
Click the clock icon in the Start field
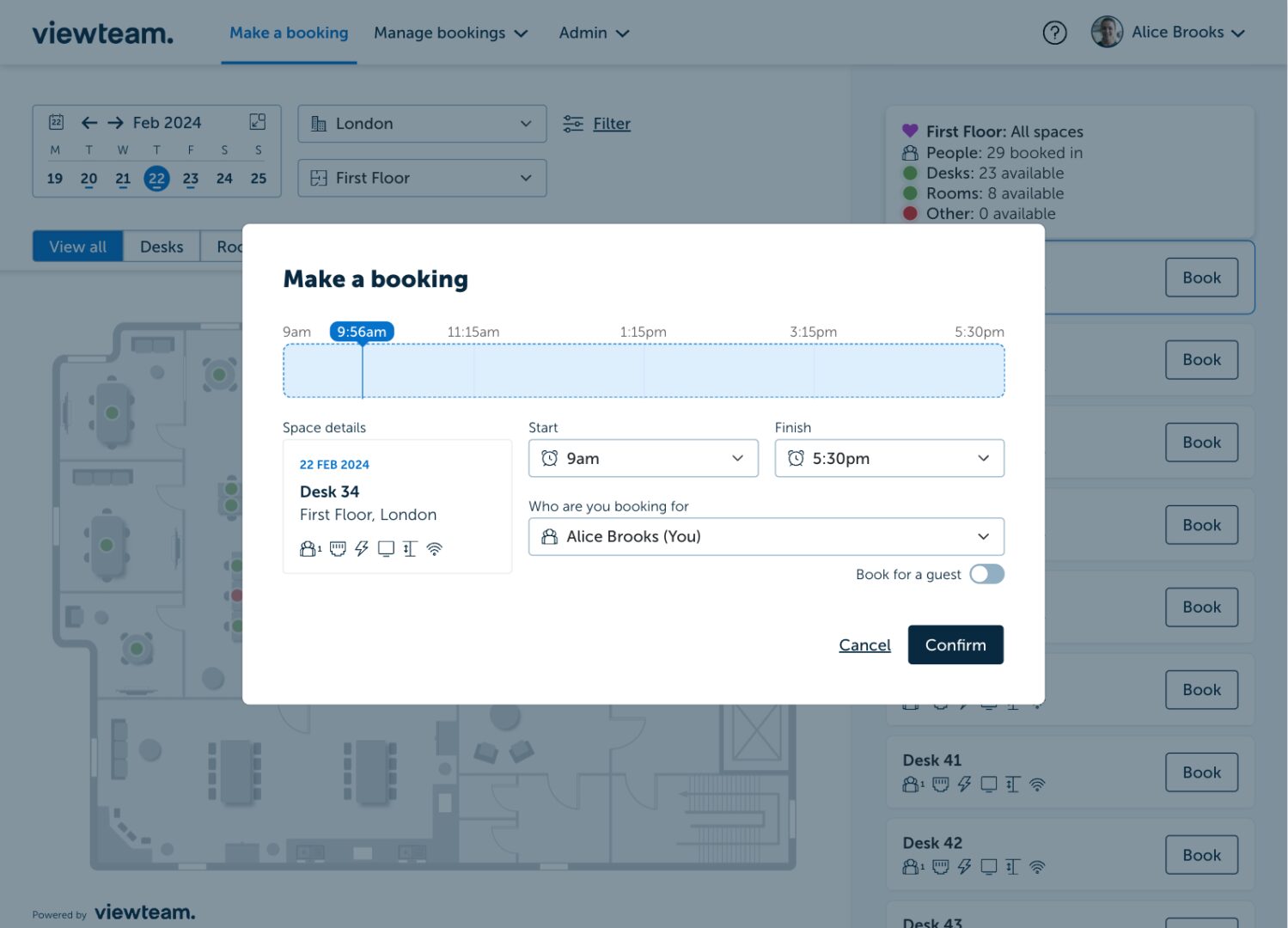click(551, 458)
